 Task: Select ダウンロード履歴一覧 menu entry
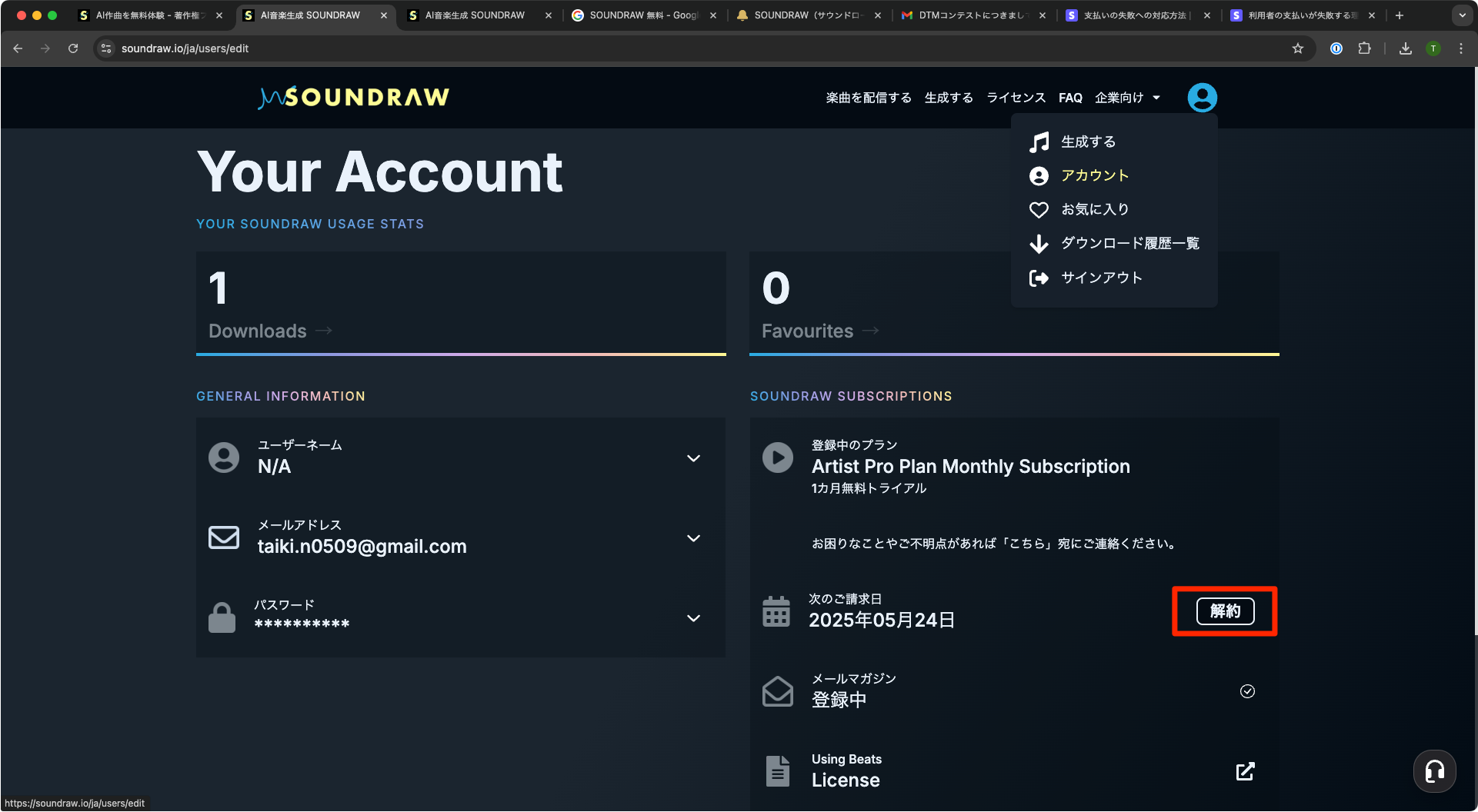tap(1130, 244)
